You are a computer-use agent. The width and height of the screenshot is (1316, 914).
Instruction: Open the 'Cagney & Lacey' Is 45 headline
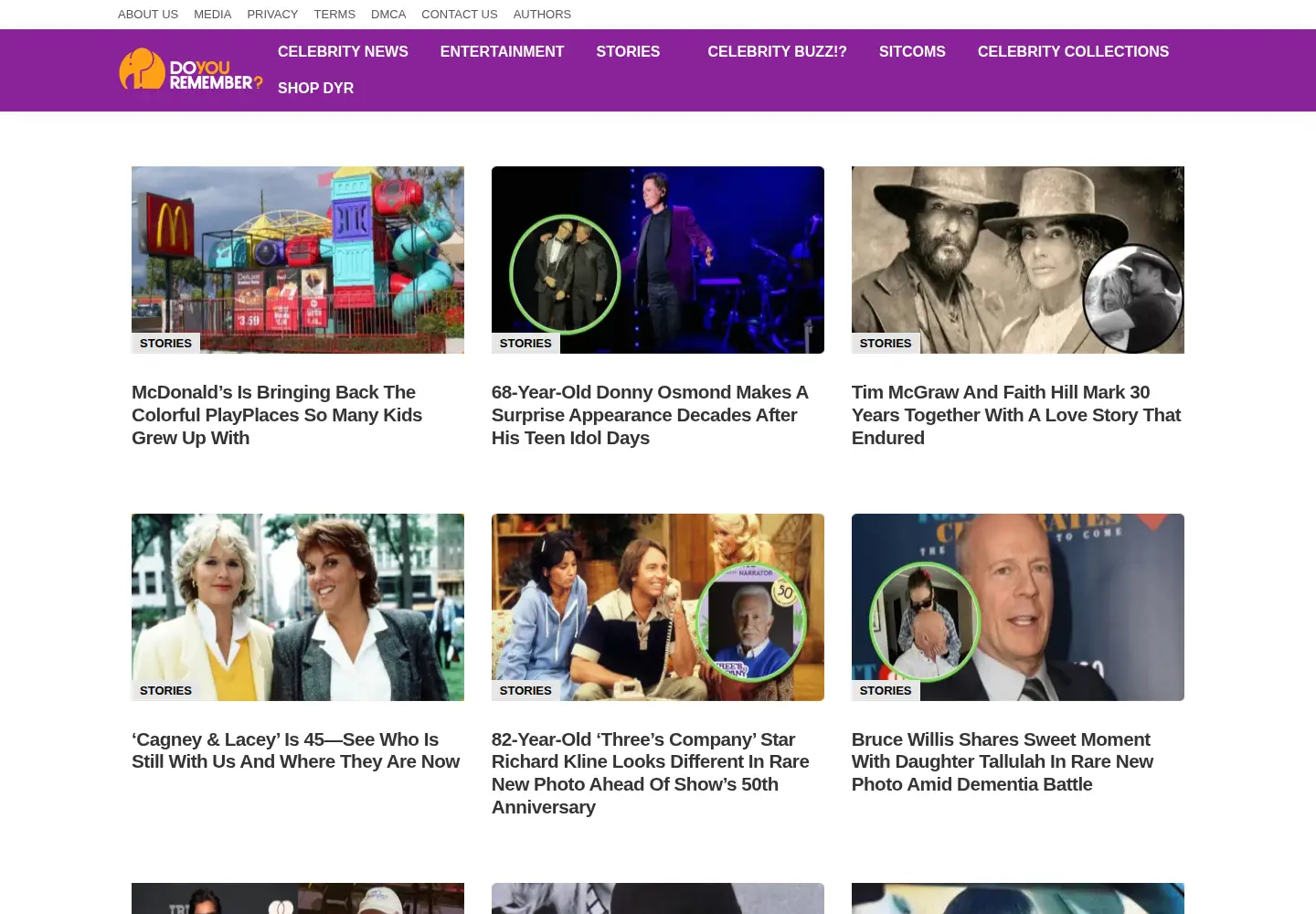click(x=295, y=750)
